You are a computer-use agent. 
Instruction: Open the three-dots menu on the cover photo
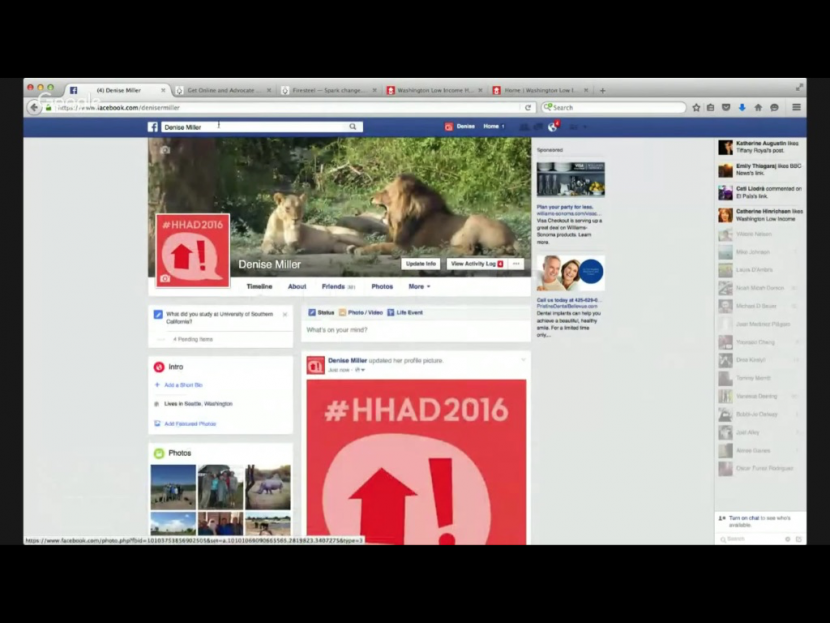click(x=516, y=264)
